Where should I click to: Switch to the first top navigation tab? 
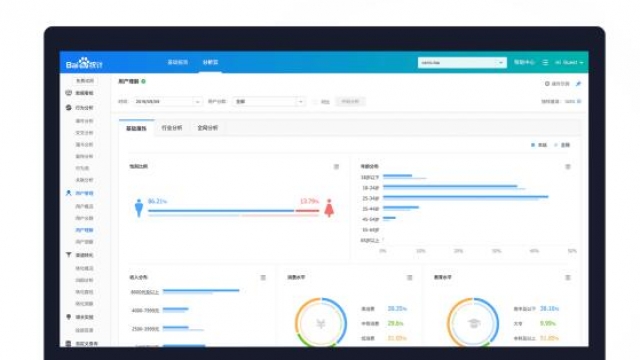[x=178, y=62]
